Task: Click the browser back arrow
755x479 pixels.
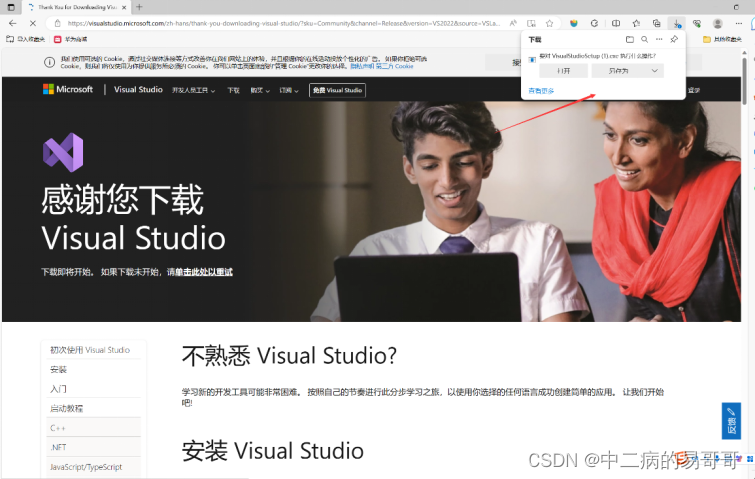Action: pos(13,23)
